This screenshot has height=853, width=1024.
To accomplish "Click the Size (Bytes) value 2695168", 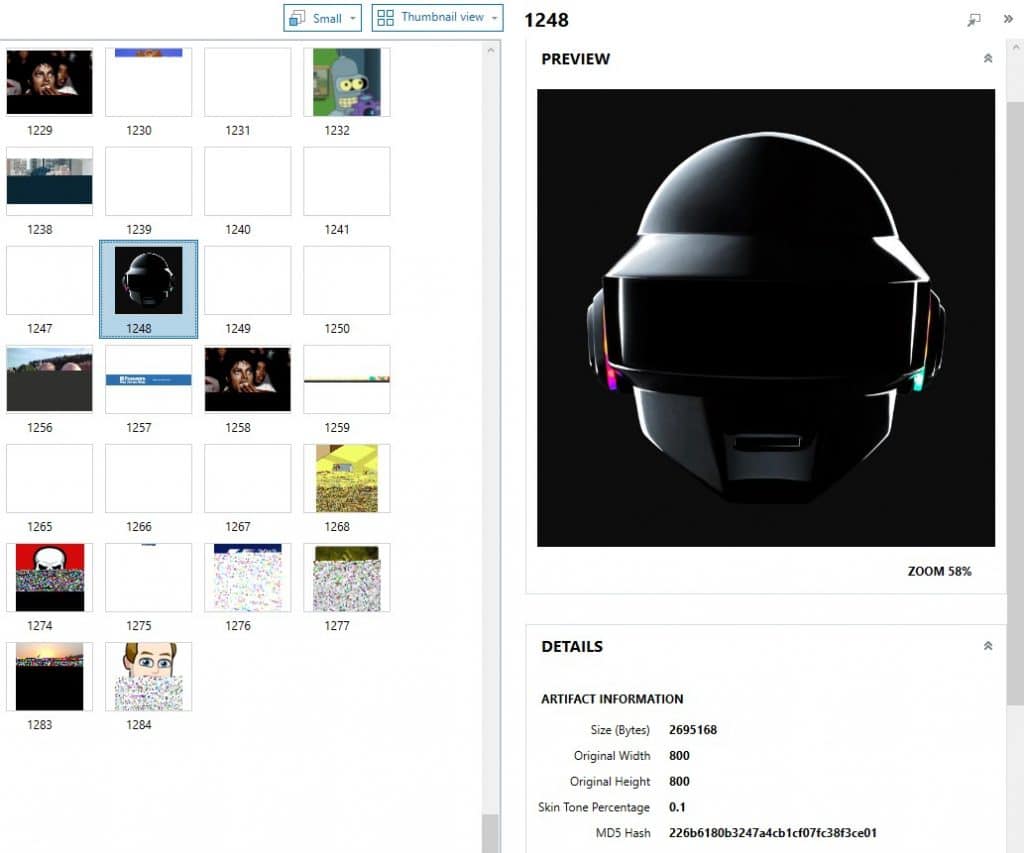I will point(692,730).
